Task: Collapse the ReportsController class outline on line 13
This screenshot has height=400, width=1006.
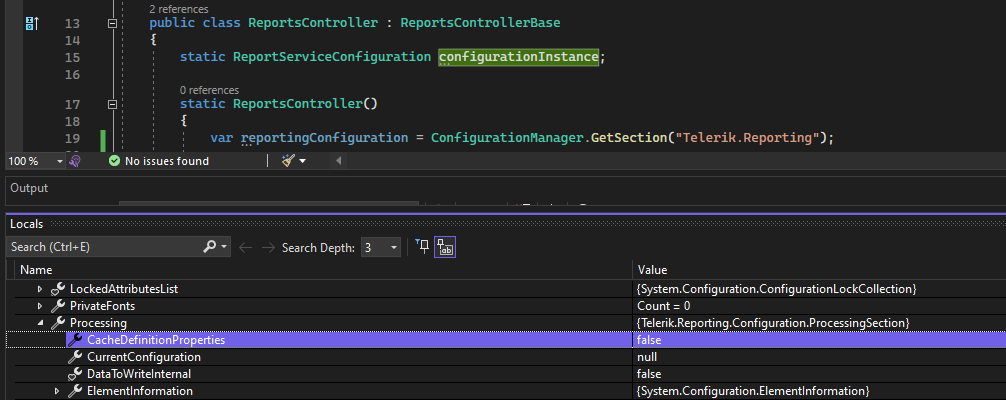Action: [x=111, y=22]
